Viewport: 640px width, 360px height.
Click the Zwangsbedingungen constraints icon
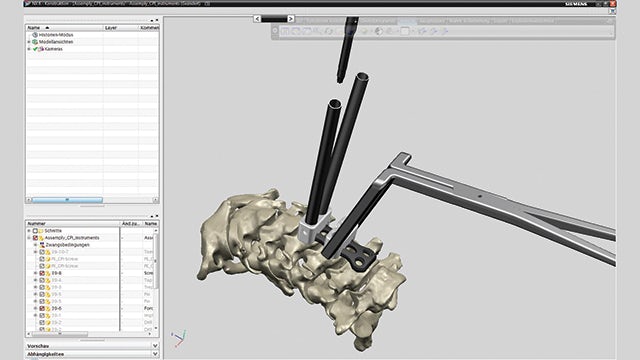pyautogui.click(x=42, y=245)
